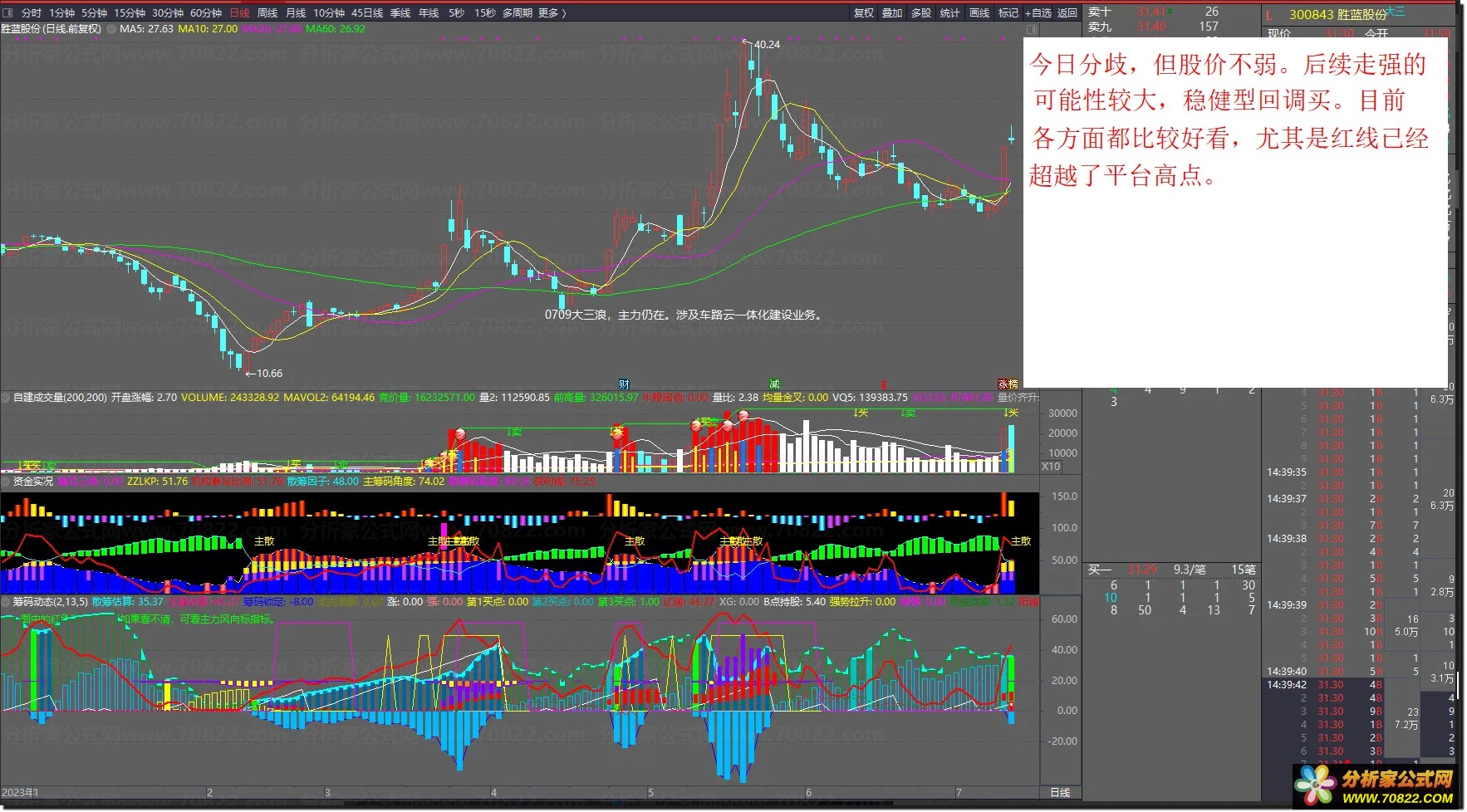Select the 5分钟 period tab
The width and height of the screenshot is (1467, 812).
point(95,13)
